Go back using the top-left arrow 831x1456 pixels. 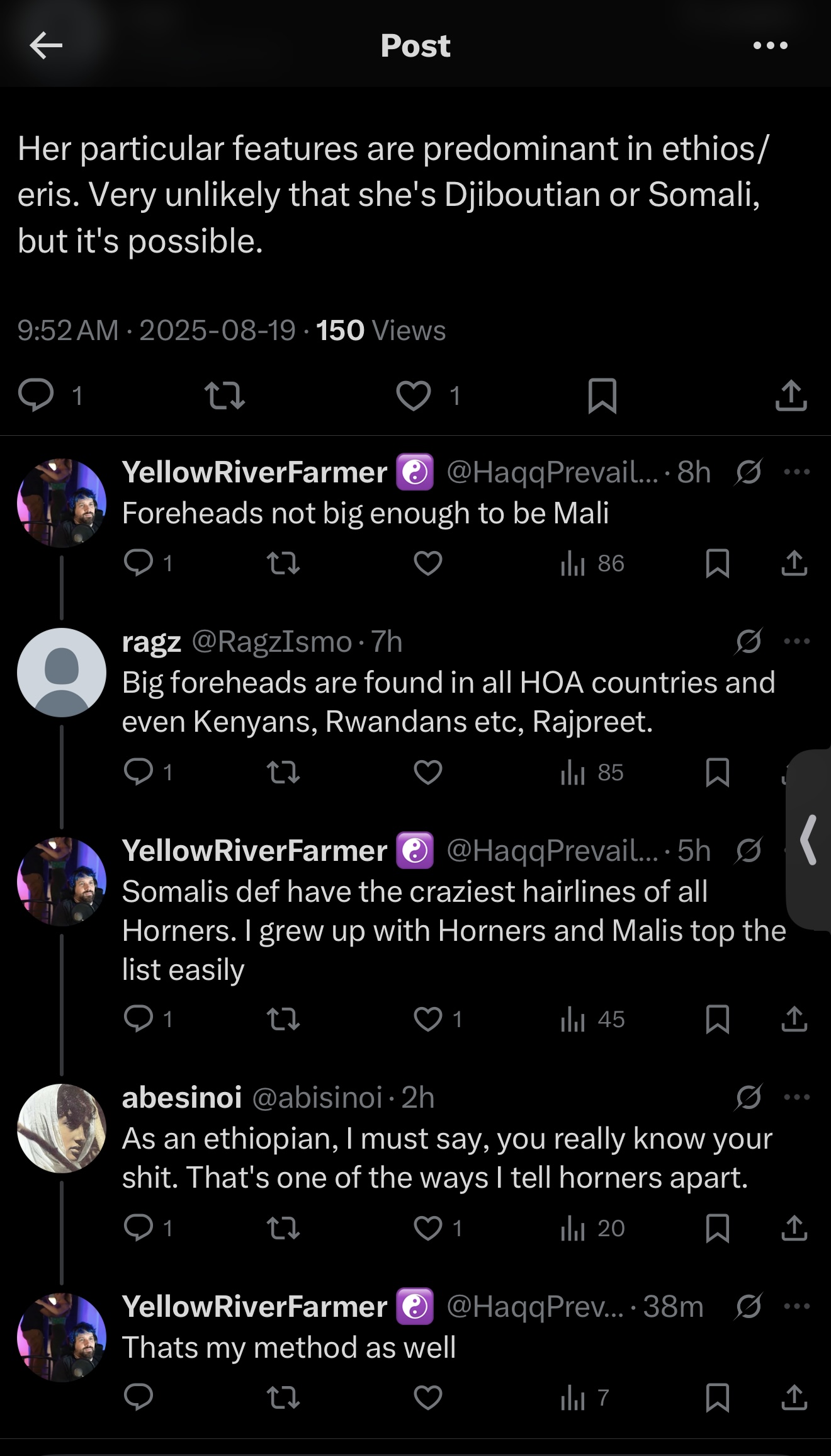46,45
